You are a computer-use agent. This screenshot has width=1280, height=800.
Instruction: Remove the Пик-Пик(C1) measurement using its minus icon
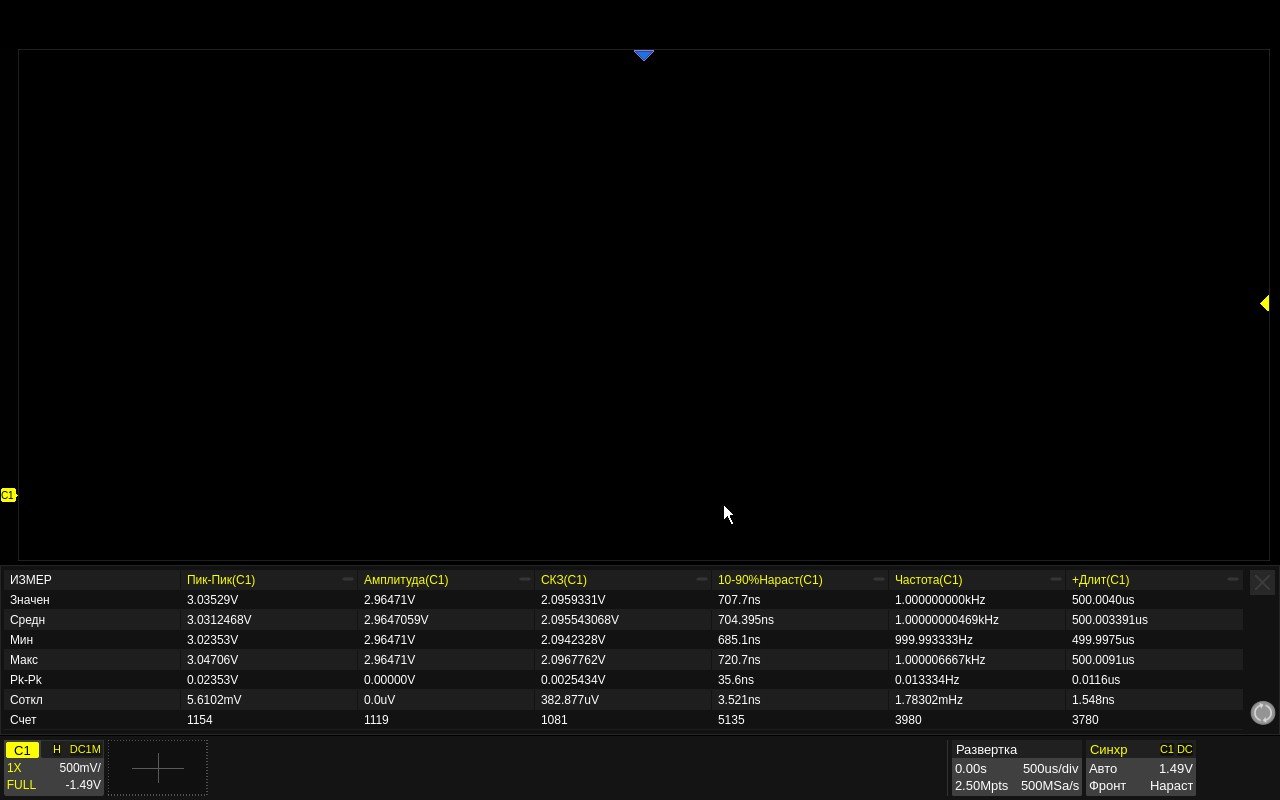[348, 579]
